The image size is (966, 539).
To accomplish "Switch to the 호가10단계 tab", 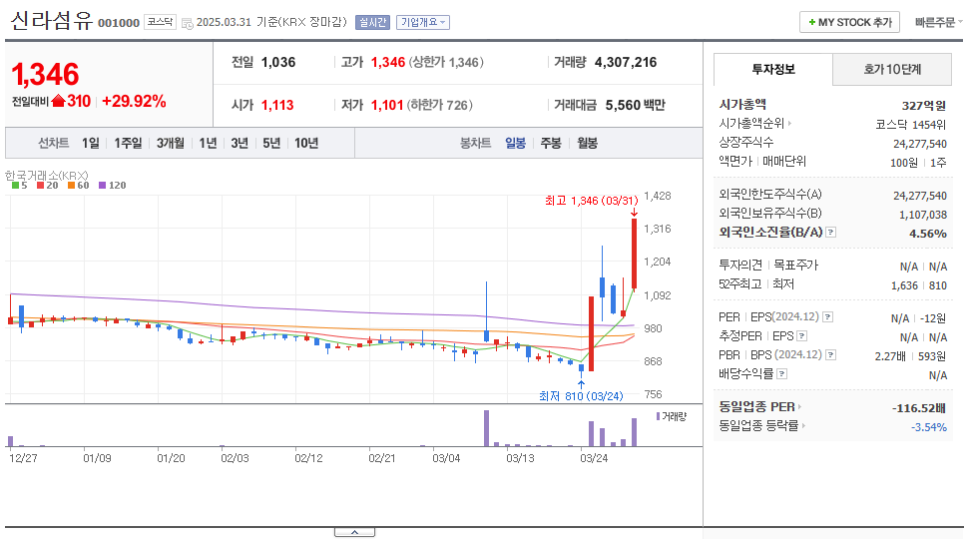I will [892, 69].
